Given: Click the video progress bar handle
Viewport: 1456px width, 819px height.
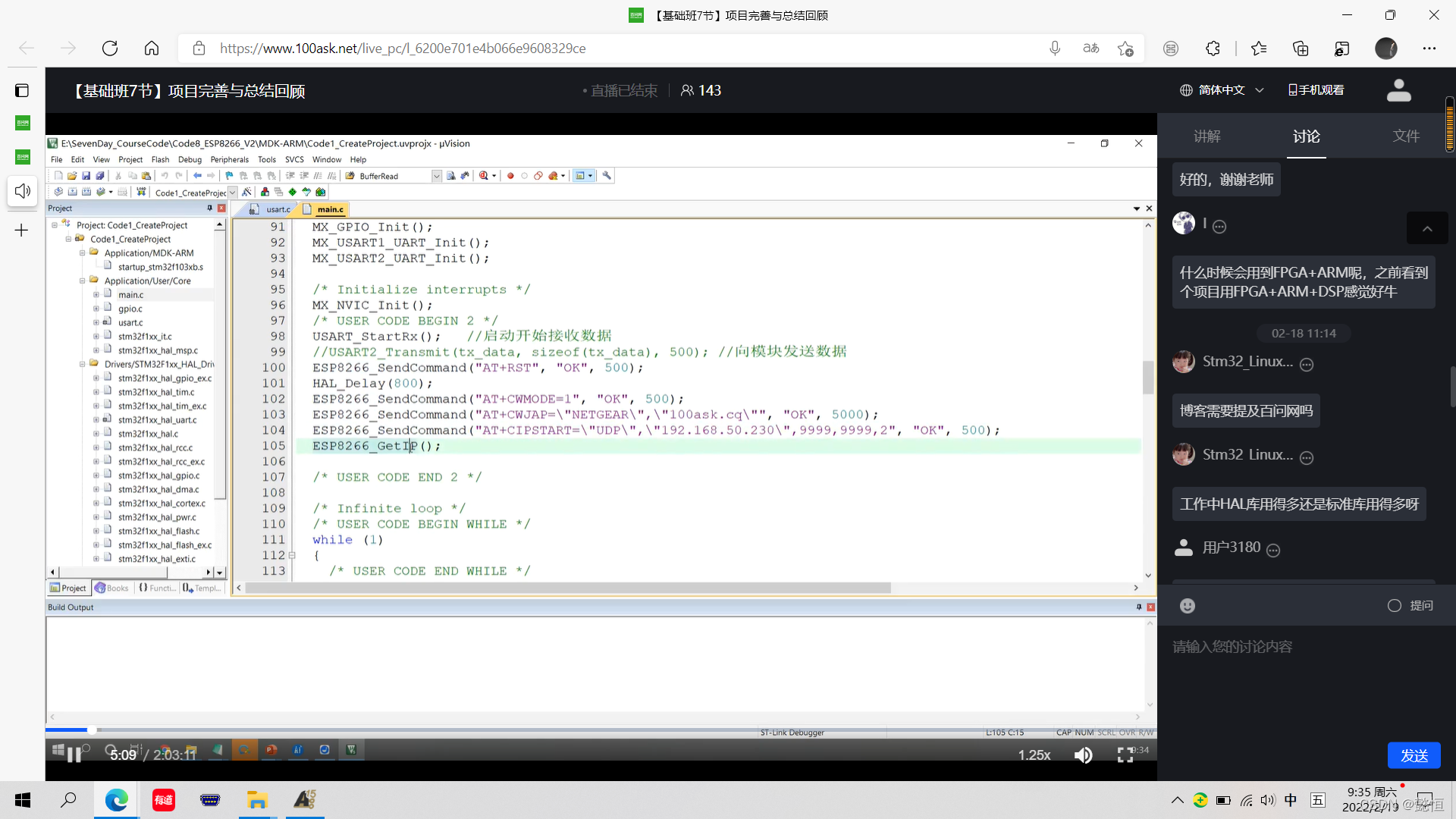Looking at the screenshot, I should point(91,730).
